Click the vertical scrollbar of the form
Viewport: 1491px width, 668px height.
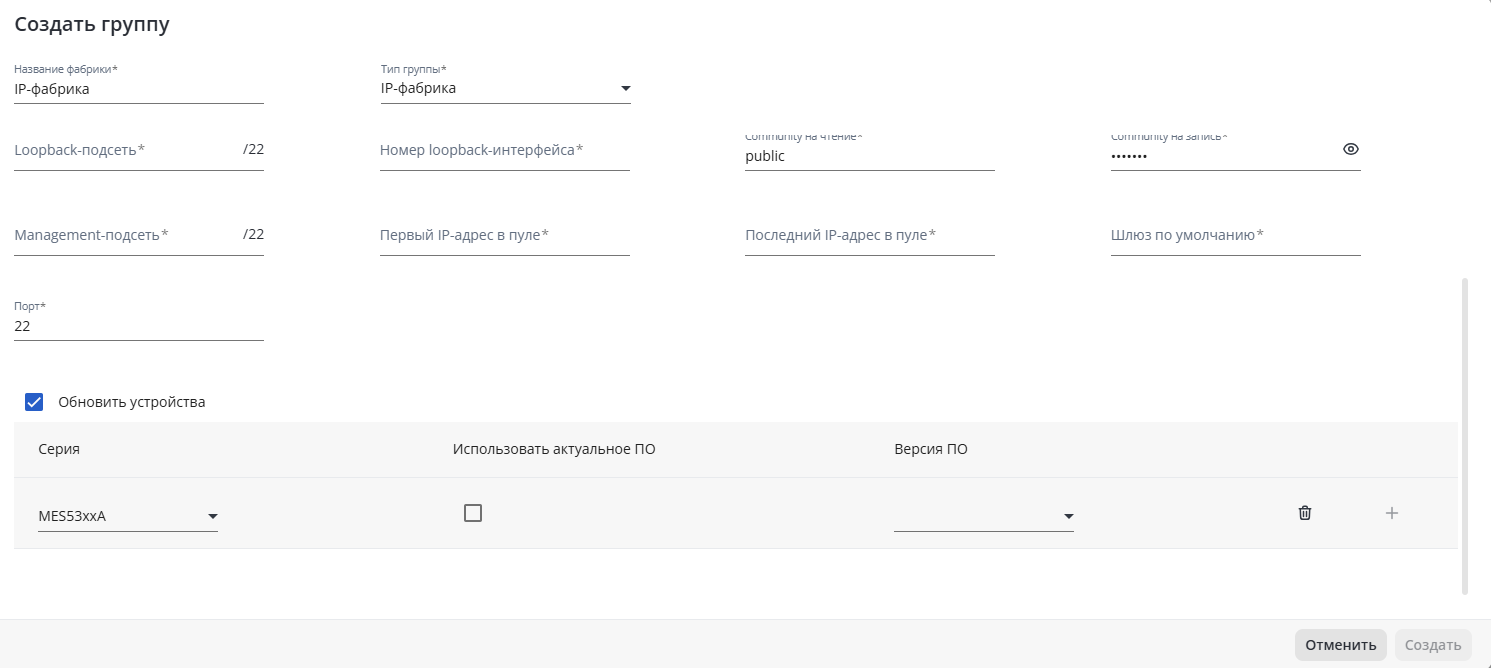(1465, 436)
